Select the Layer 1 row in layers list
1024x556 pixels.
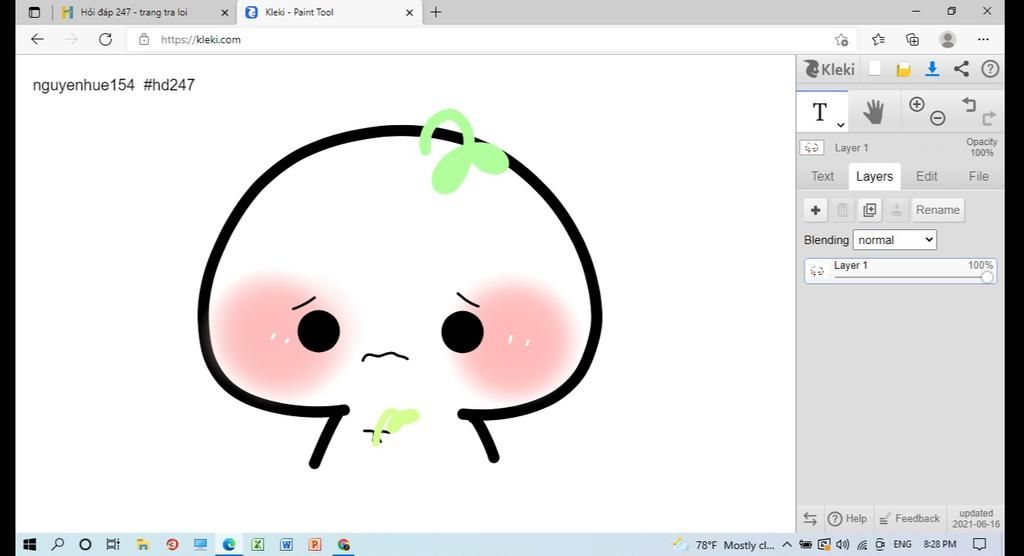click(x=901, y=270)
